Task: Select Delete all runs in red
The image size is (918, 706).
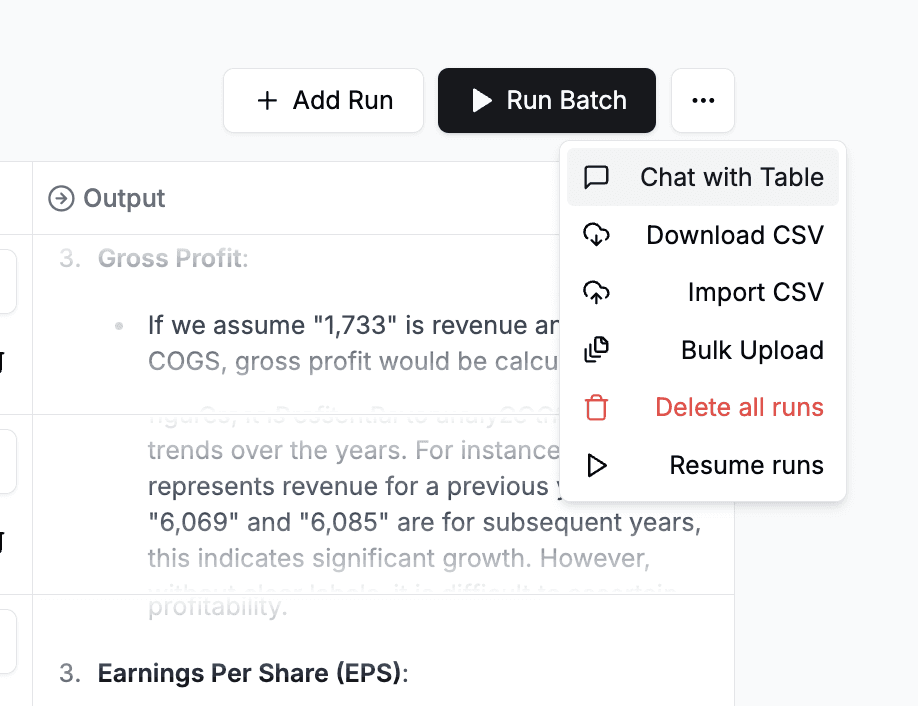Action: pyautogui.click(x=703, y=407)
